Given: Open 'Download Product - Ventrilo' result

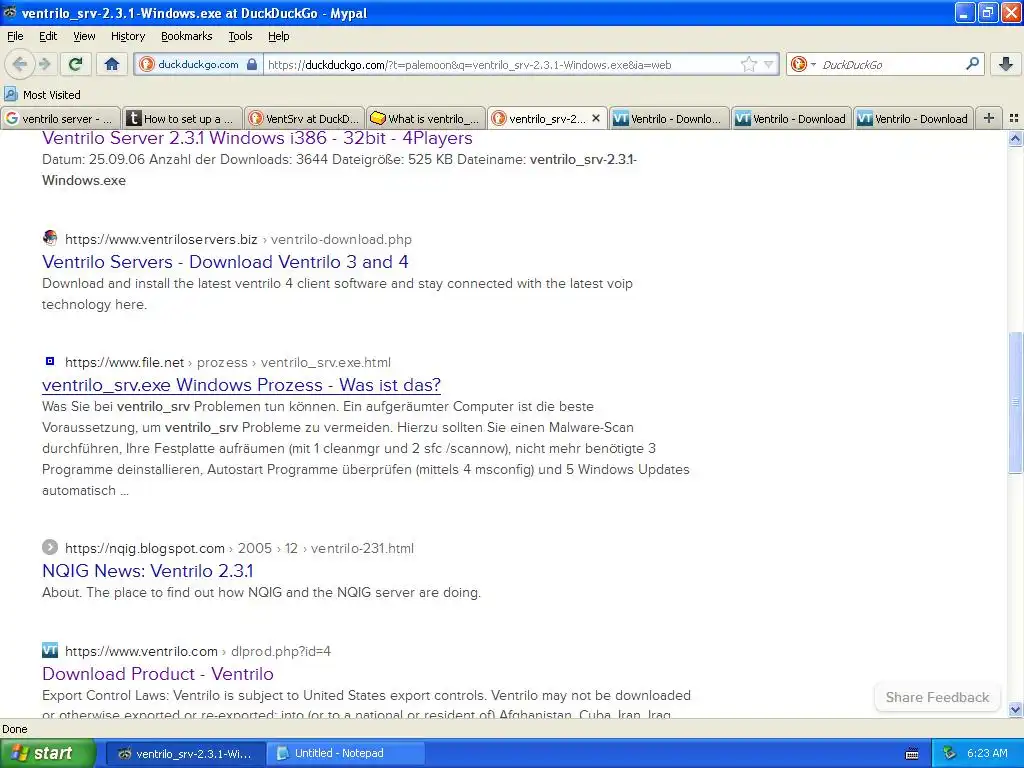Looking at the screenshot, I should [157, 673].
